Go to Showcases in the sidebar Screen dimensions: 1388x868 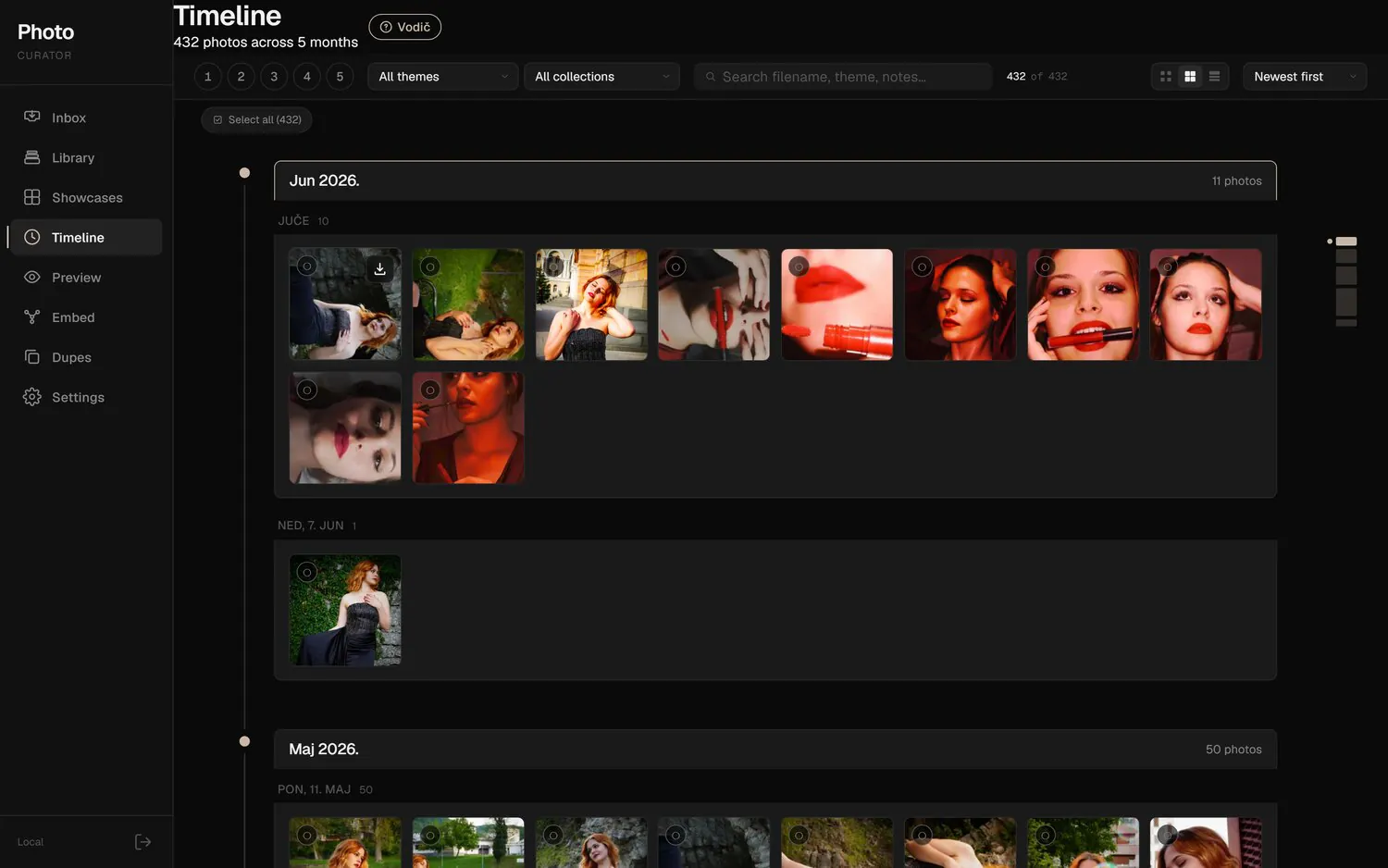click(85, 197)
